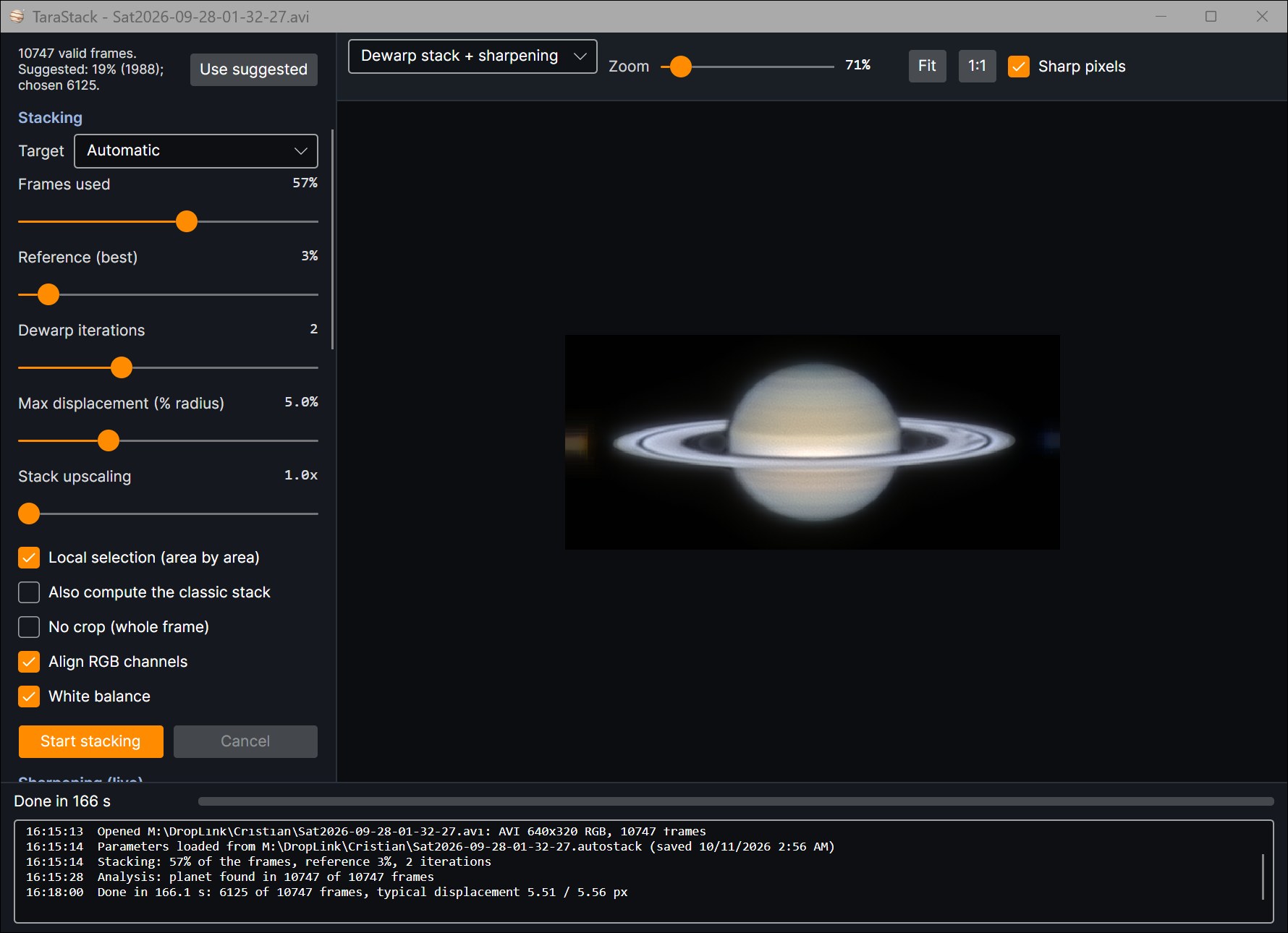Click the Stacking section heading

(x=50, y=118)
